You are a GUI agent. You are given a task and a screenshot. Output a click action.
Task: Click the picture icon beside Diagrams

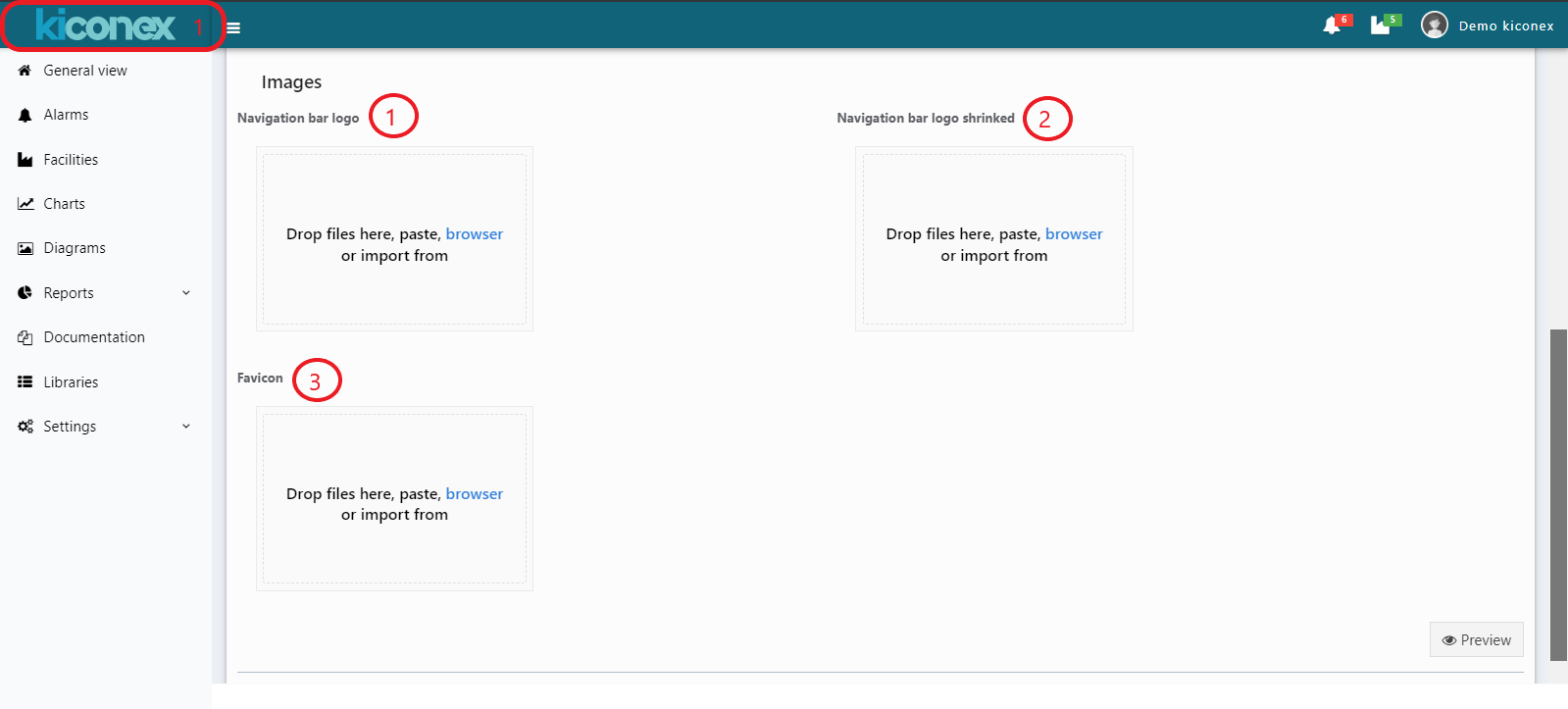(25, 248)
